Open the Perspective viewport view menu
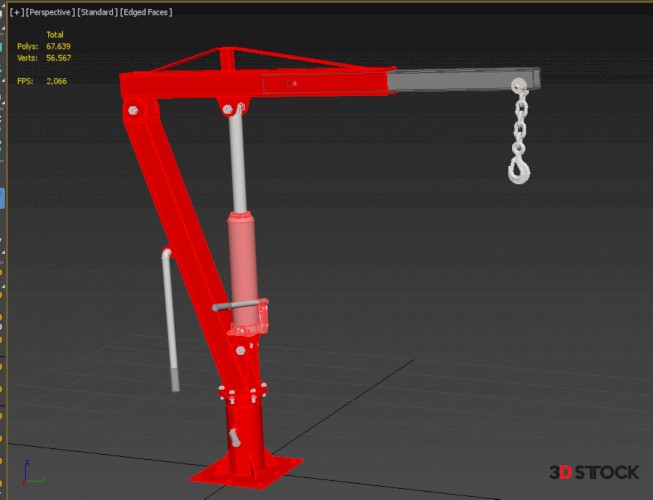The height and width of the screenshot is (500, 653). click(50, 12)
